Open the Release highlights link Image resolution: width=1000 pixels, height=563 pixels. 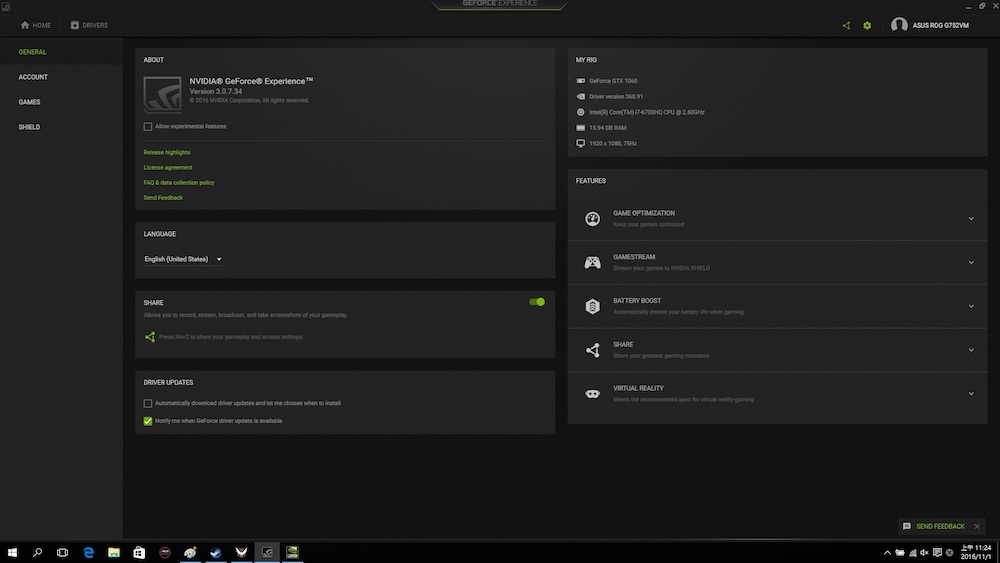(167, 152)
